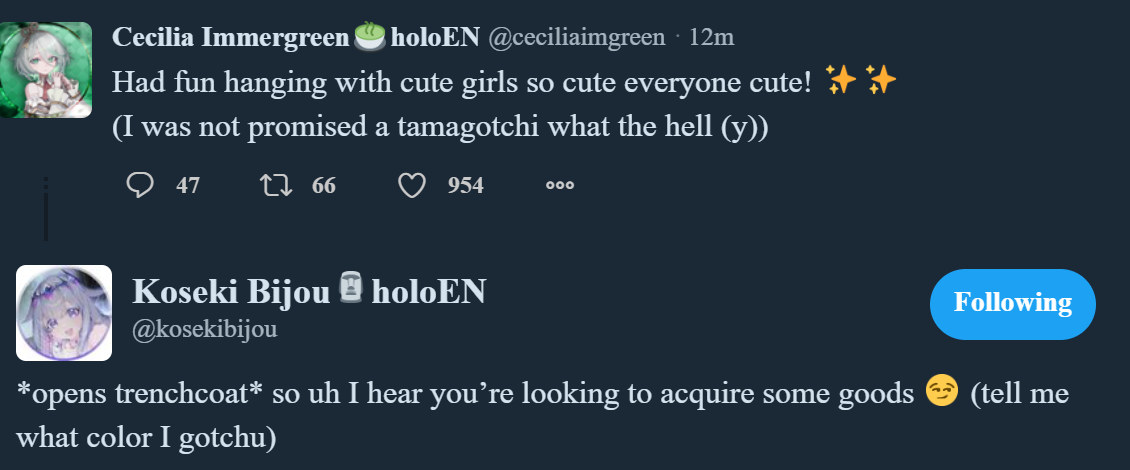
Task: Click the Koseki Bijou display name
Action: point(231,291)
